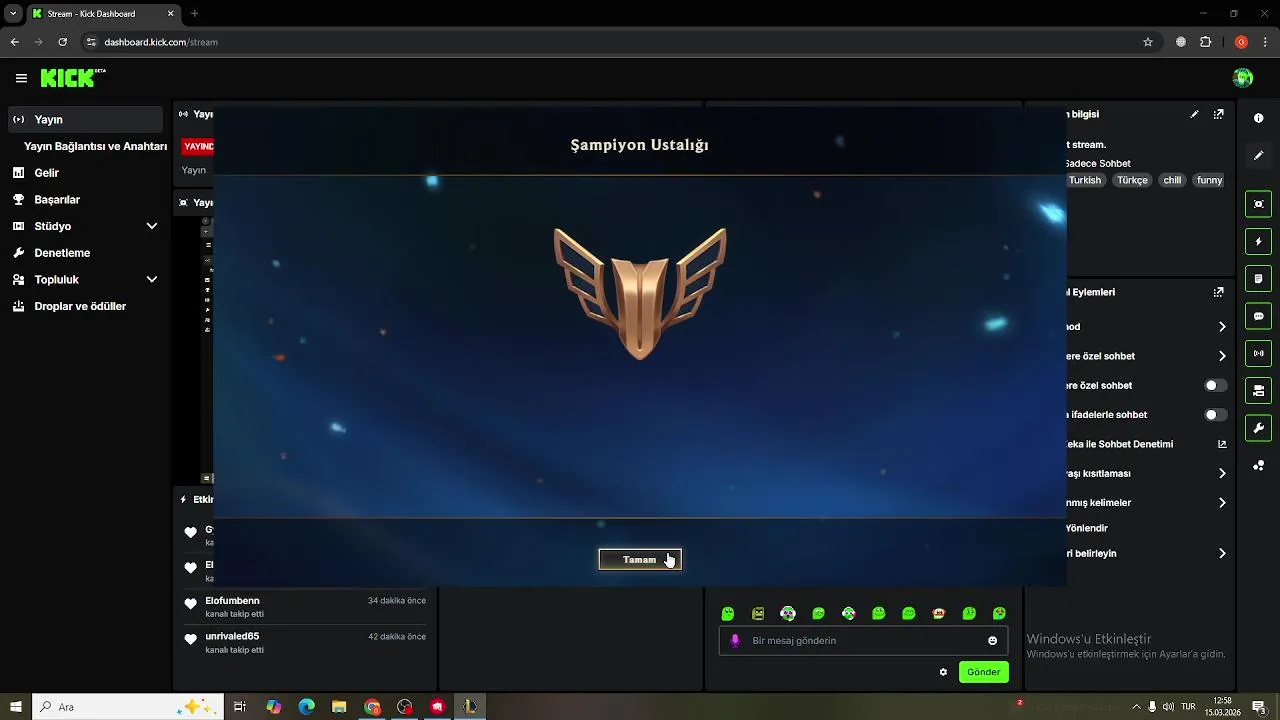Expand the 'kelimeler' row chevron
This screenshot has height=720, width=1280.
pyautogui.click(x=1222, y=502)
